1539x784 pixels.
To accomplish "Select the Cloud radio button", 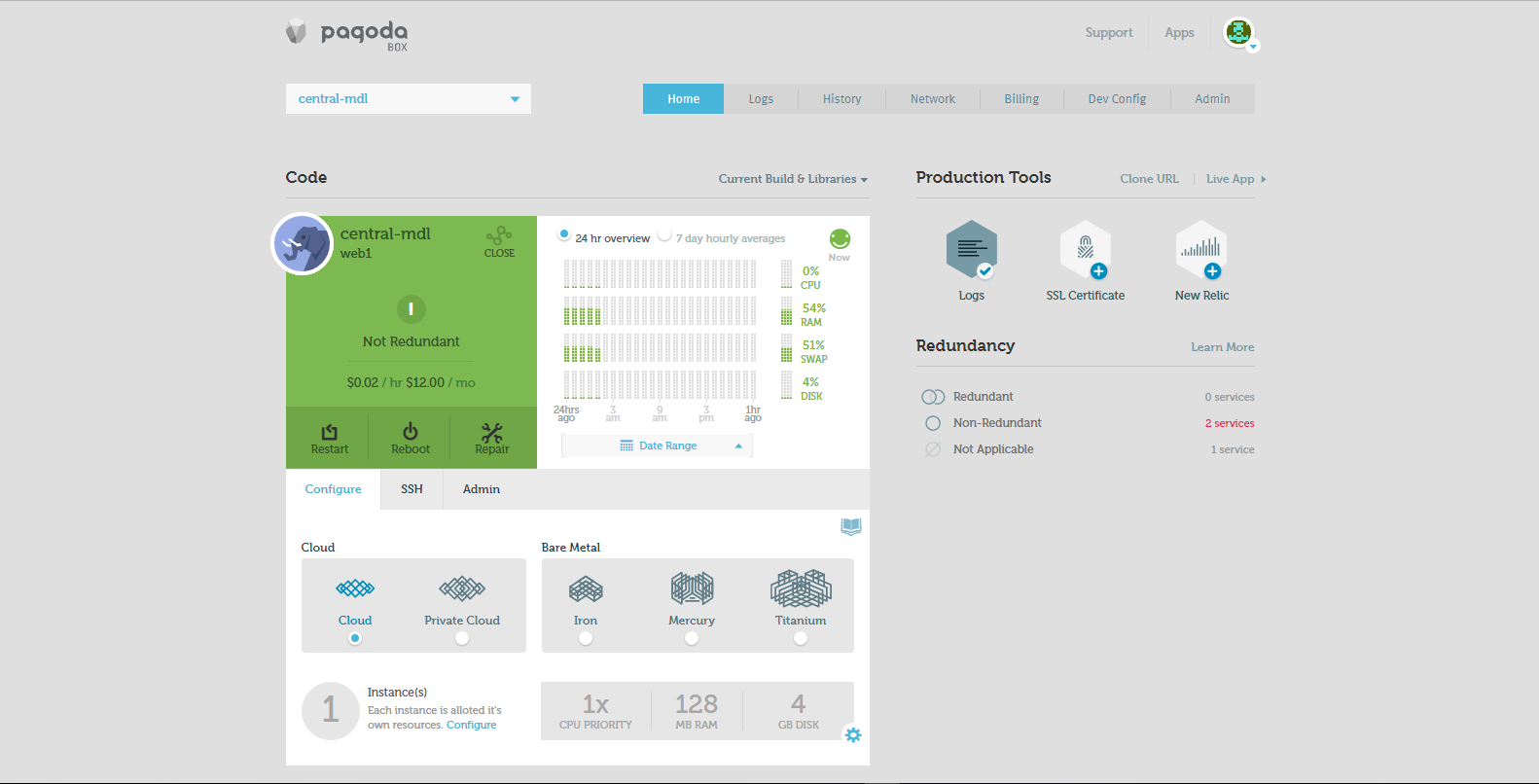I will [x=355, y=638].
